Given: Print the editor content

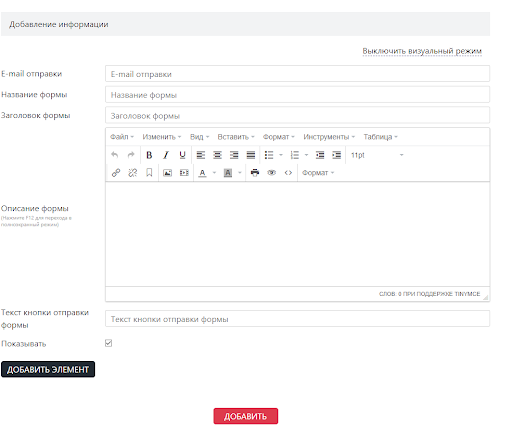Looking at the screenshot, I should click(x=255, y=173).
